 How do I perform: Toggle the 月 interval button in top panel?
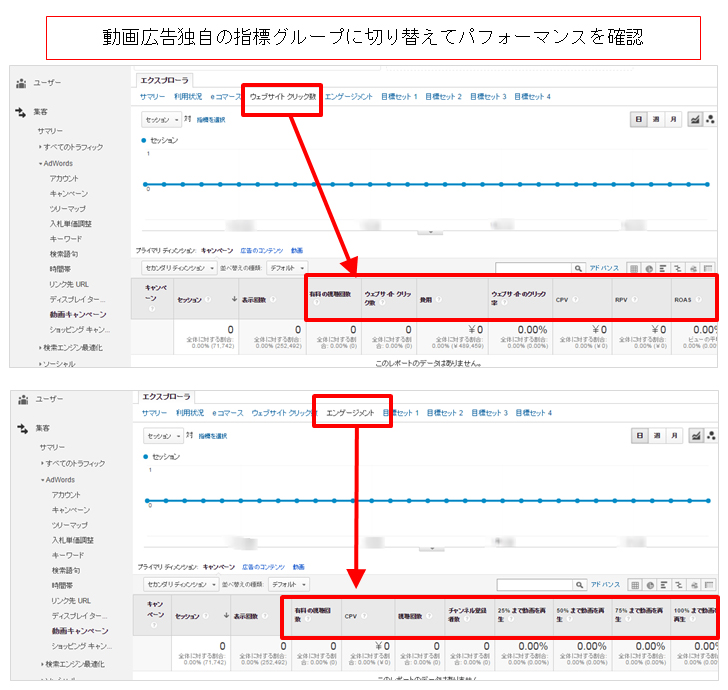673,119
